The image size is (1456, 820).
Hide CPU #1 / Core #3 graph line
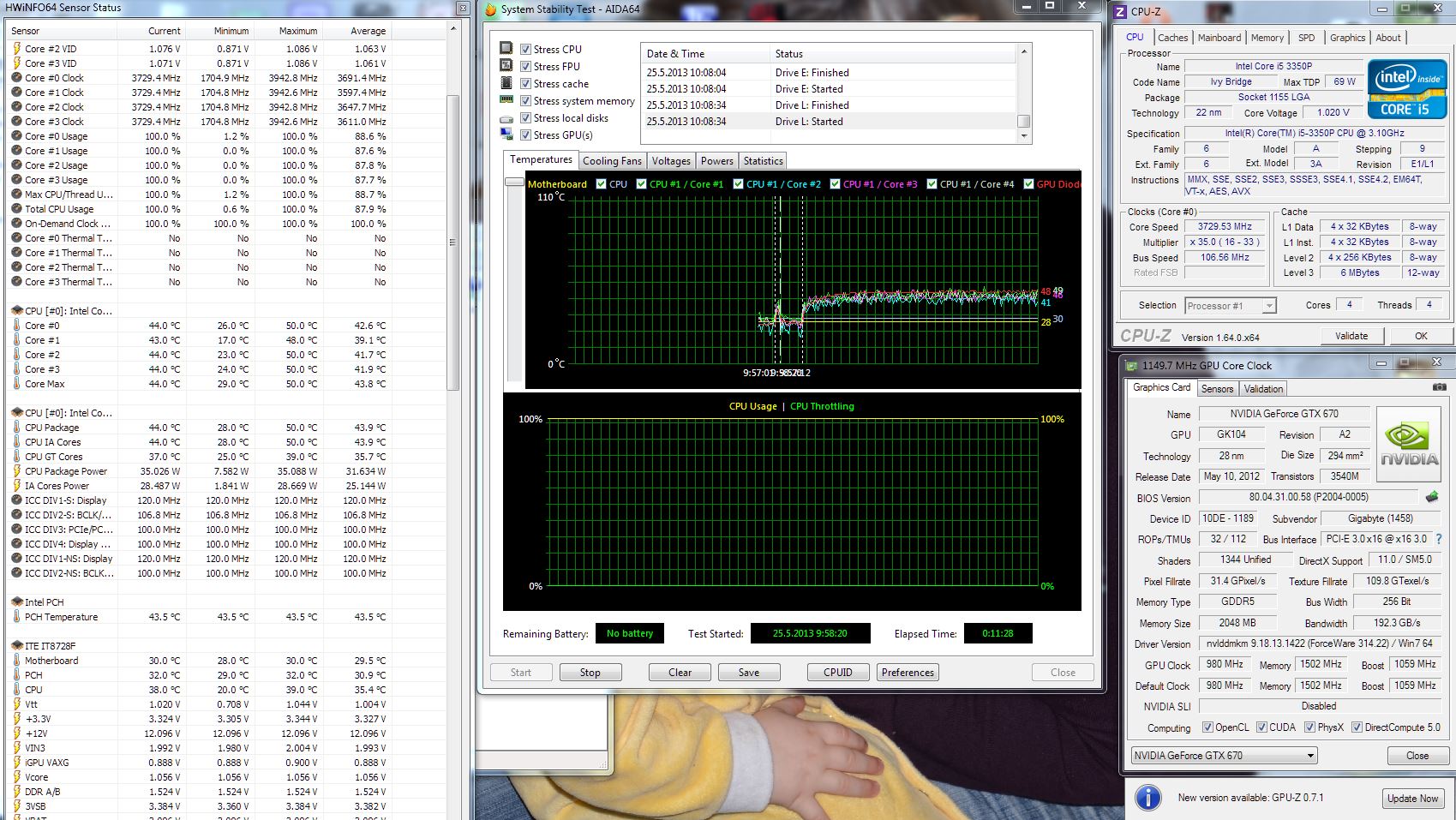tap(835, 183)
